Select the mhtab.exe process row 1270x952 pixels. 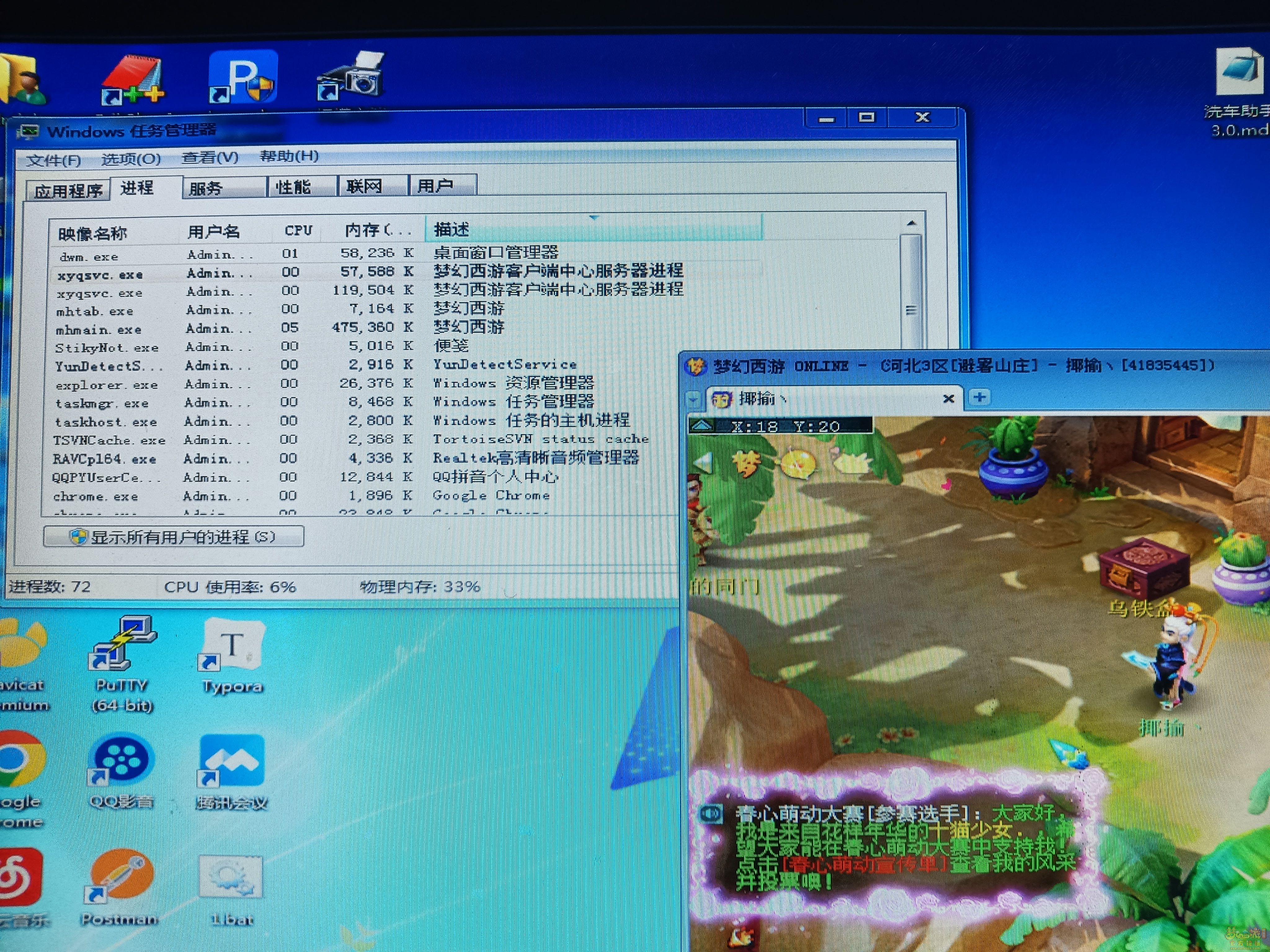point(408,310)
